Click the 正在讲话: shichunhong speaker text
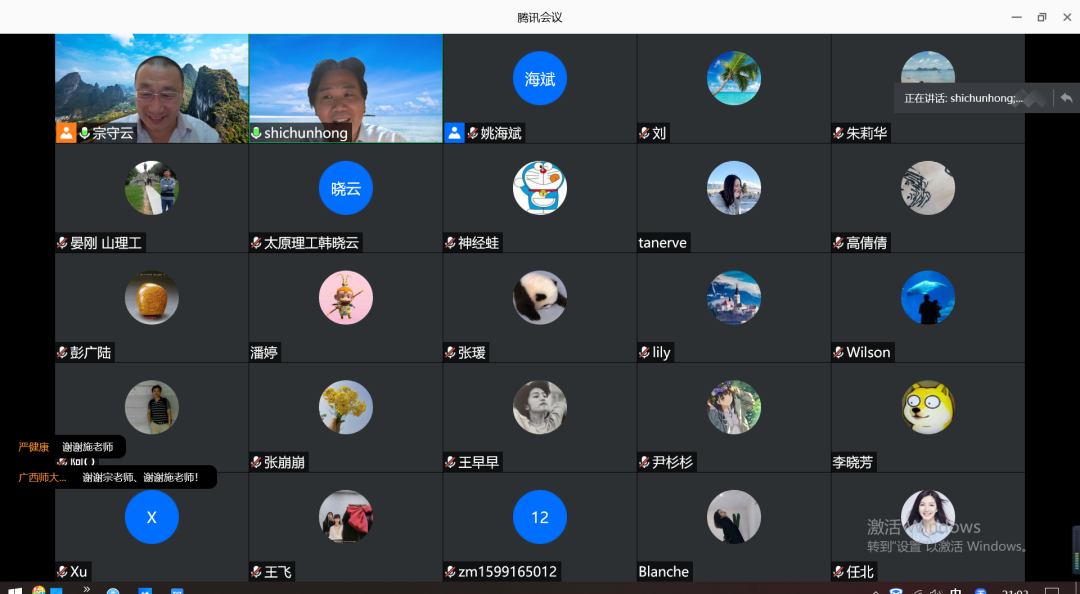The image size is (1080, 594). pyautogui.click(x=963, y=98)
